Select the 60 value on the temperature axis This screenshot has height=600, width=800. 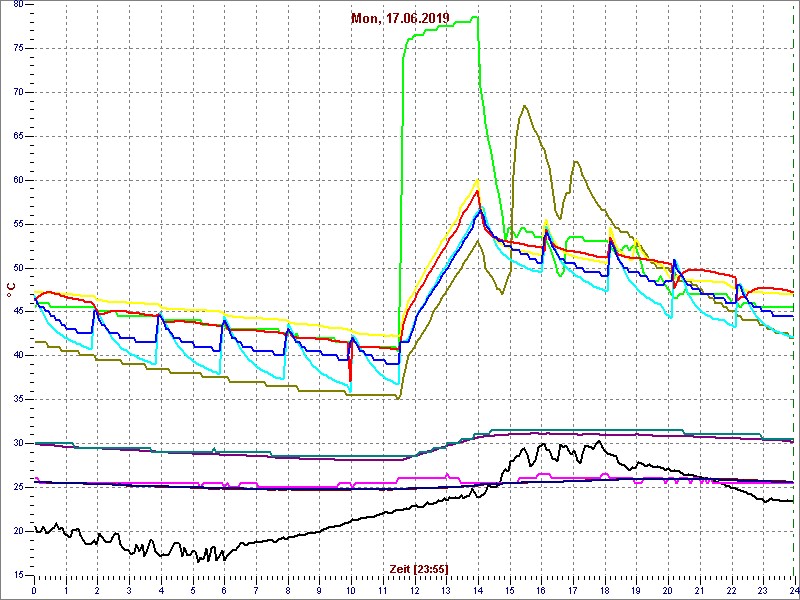[x=17, y=180]
